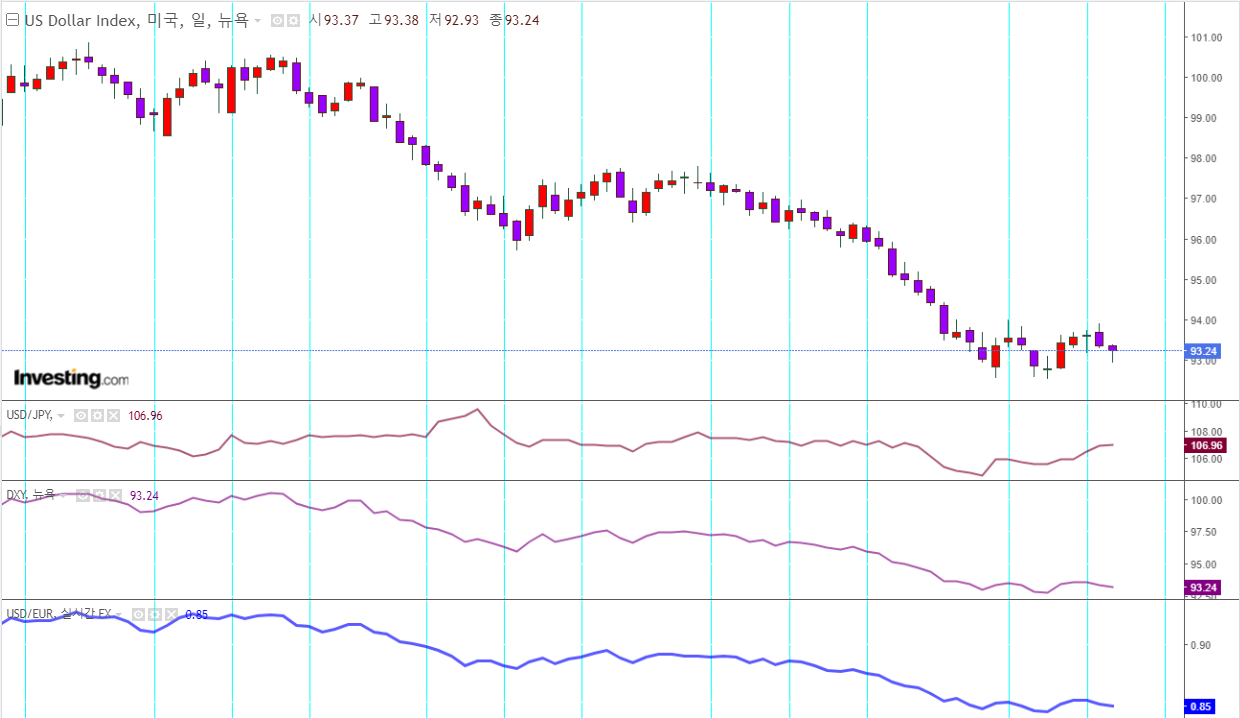Click the DXY pane label
This screenshot has height=718, width=1240.
click(x=30, y=496)
